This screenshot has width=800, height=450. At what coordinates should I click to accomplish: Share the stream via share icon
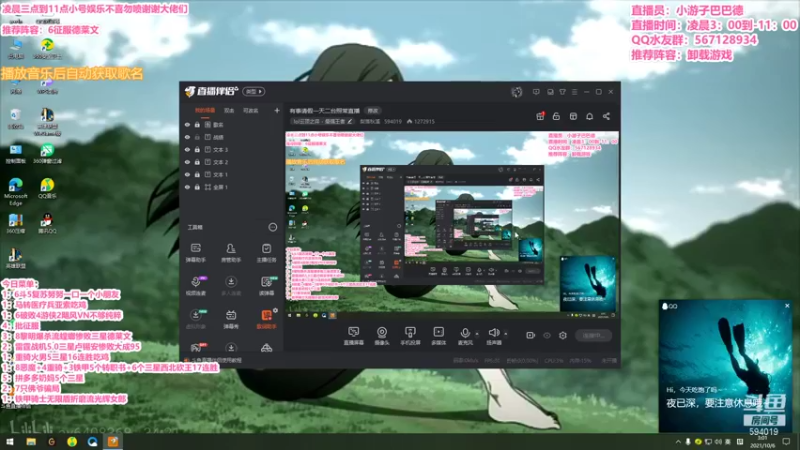tap(606, 116)
